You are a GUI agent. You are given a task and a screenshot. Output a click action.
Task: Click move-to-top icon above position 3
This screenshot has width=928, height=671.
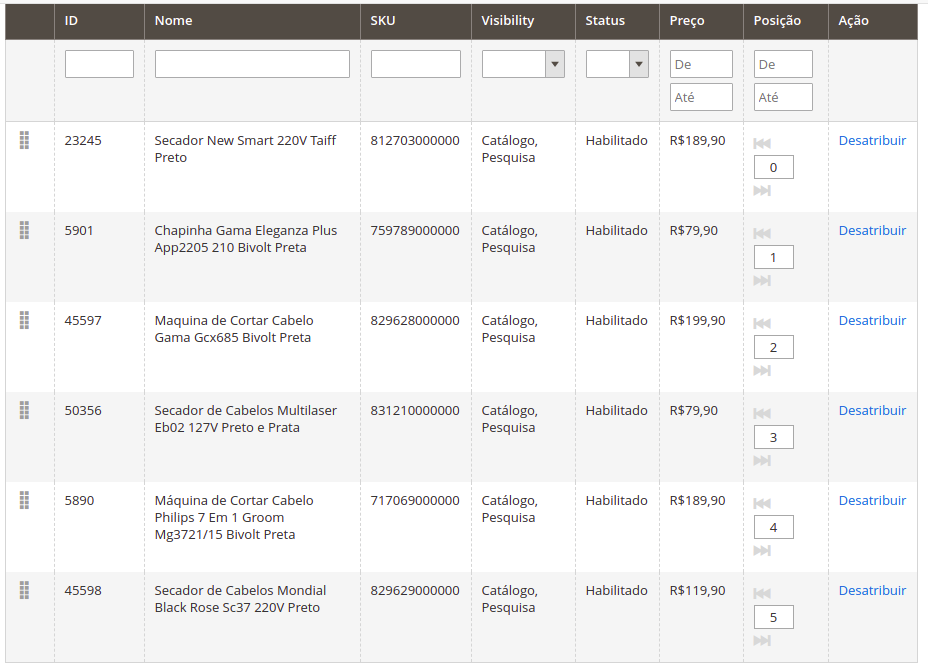point(762,414)
